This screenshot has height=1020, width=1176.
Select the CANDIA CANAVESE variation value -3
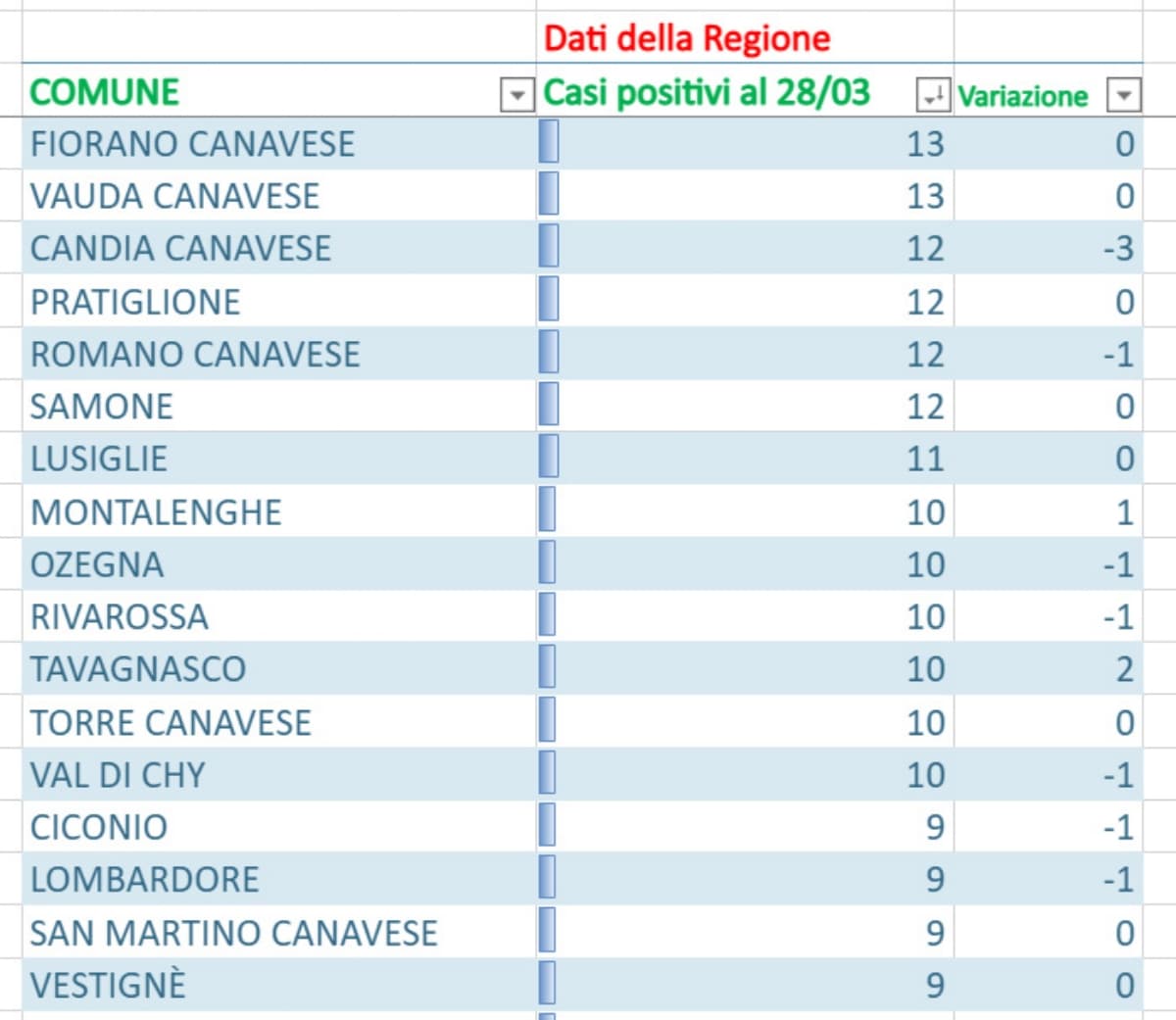click(x=1117, y=249)
